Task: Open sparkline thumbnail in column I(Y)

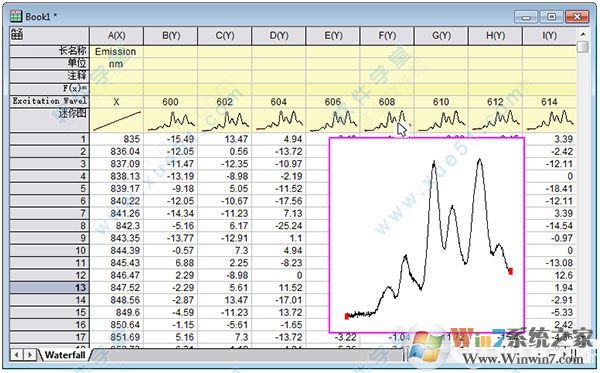Action: pos(549,121)
